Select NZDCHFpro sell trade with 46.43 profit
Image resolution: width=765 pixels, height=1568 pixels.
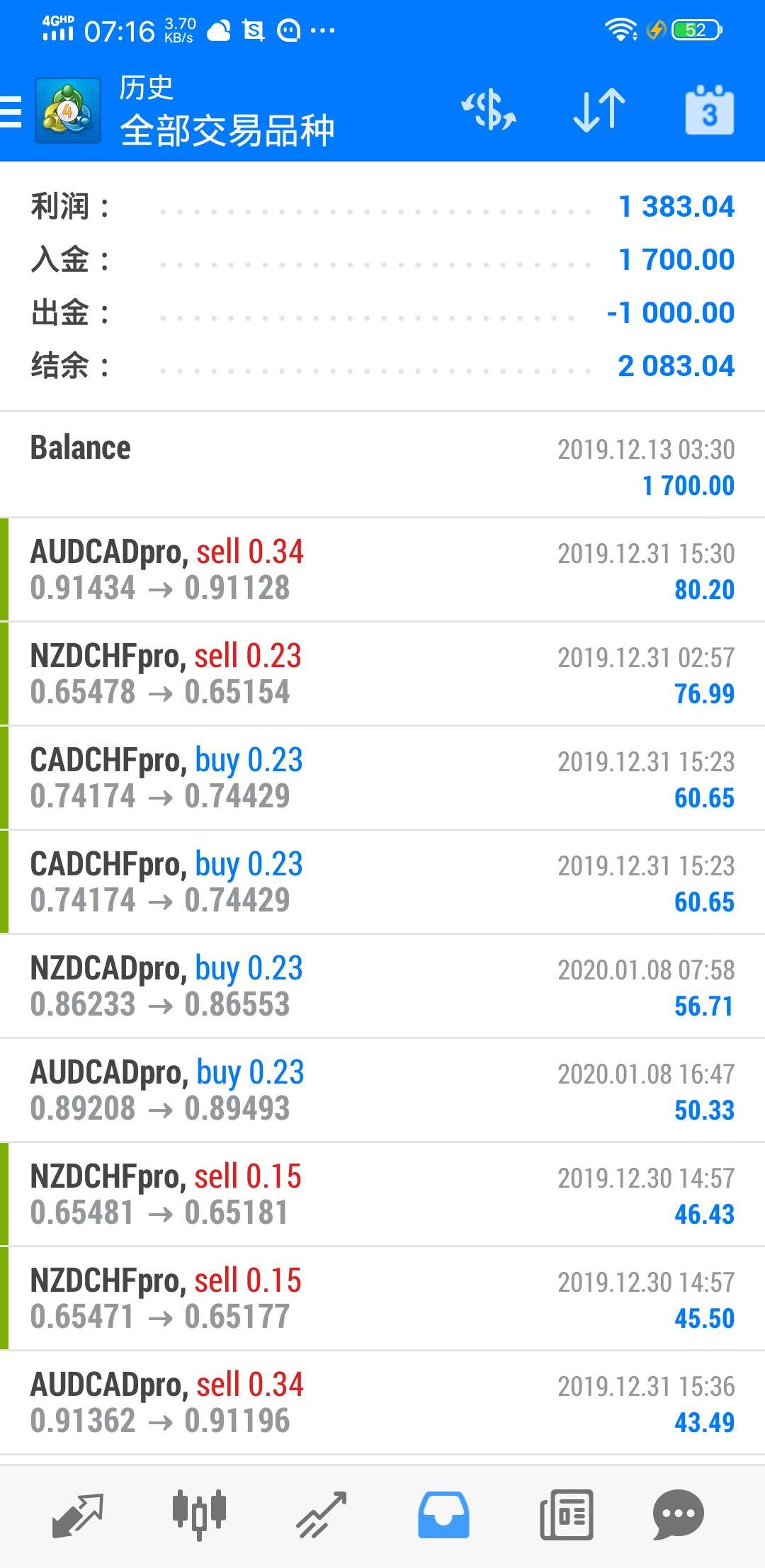[382, 1194]
